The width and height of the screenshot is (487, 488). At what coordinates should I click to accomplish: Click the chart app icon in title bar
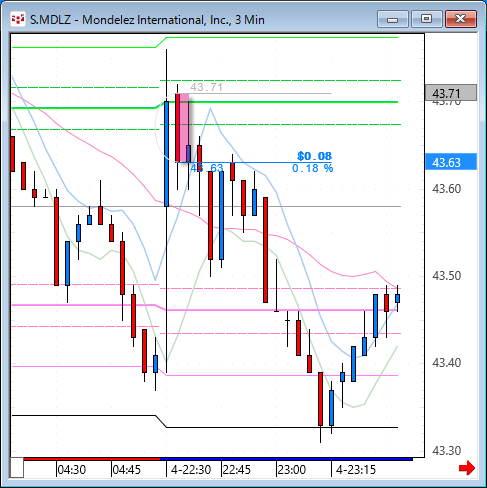pos(17,19)
